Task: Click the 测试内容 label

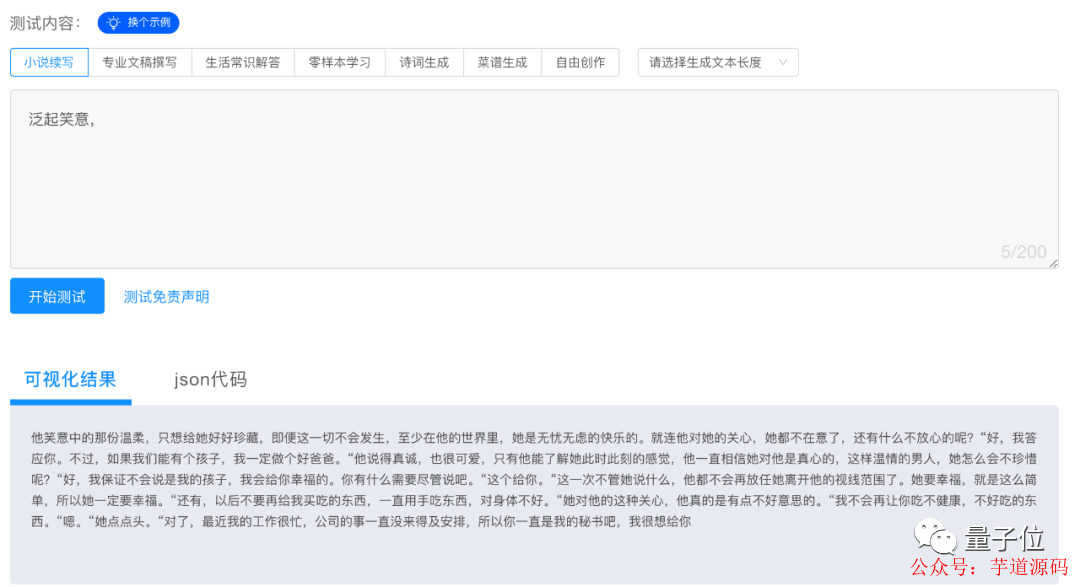Action: 43,22
